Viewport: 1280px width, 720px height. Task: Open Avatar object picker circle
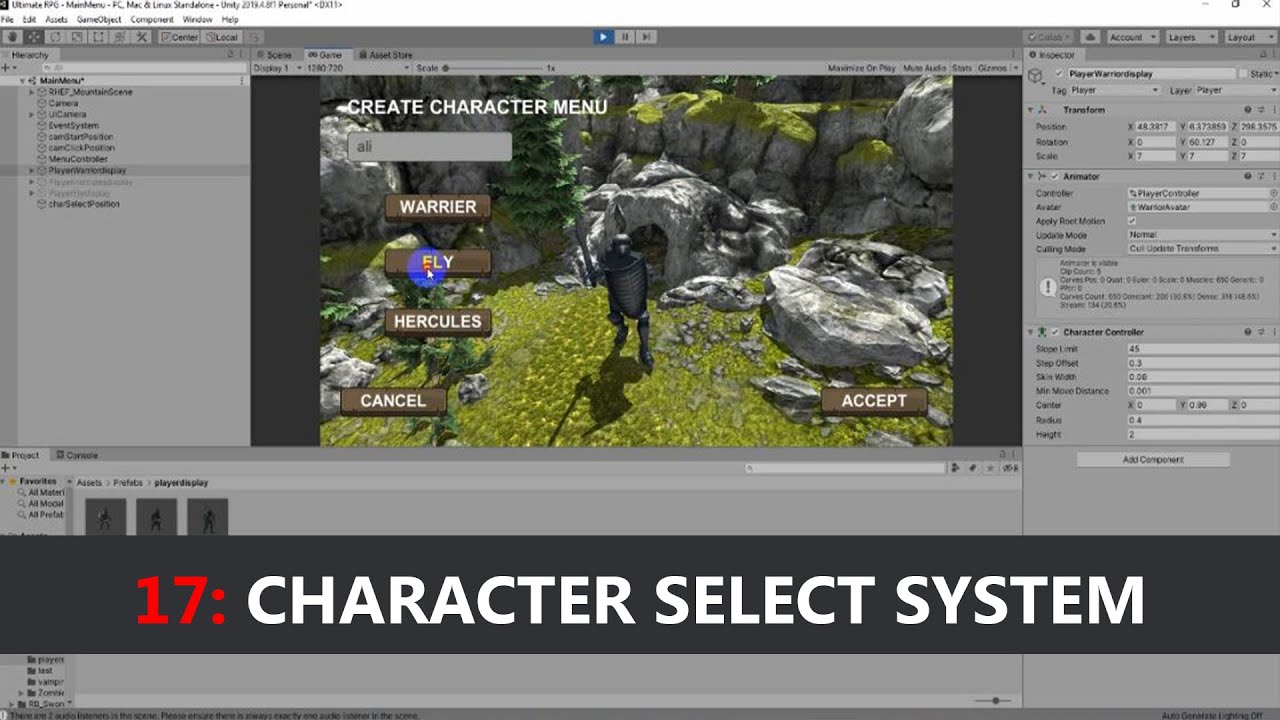1273,207
